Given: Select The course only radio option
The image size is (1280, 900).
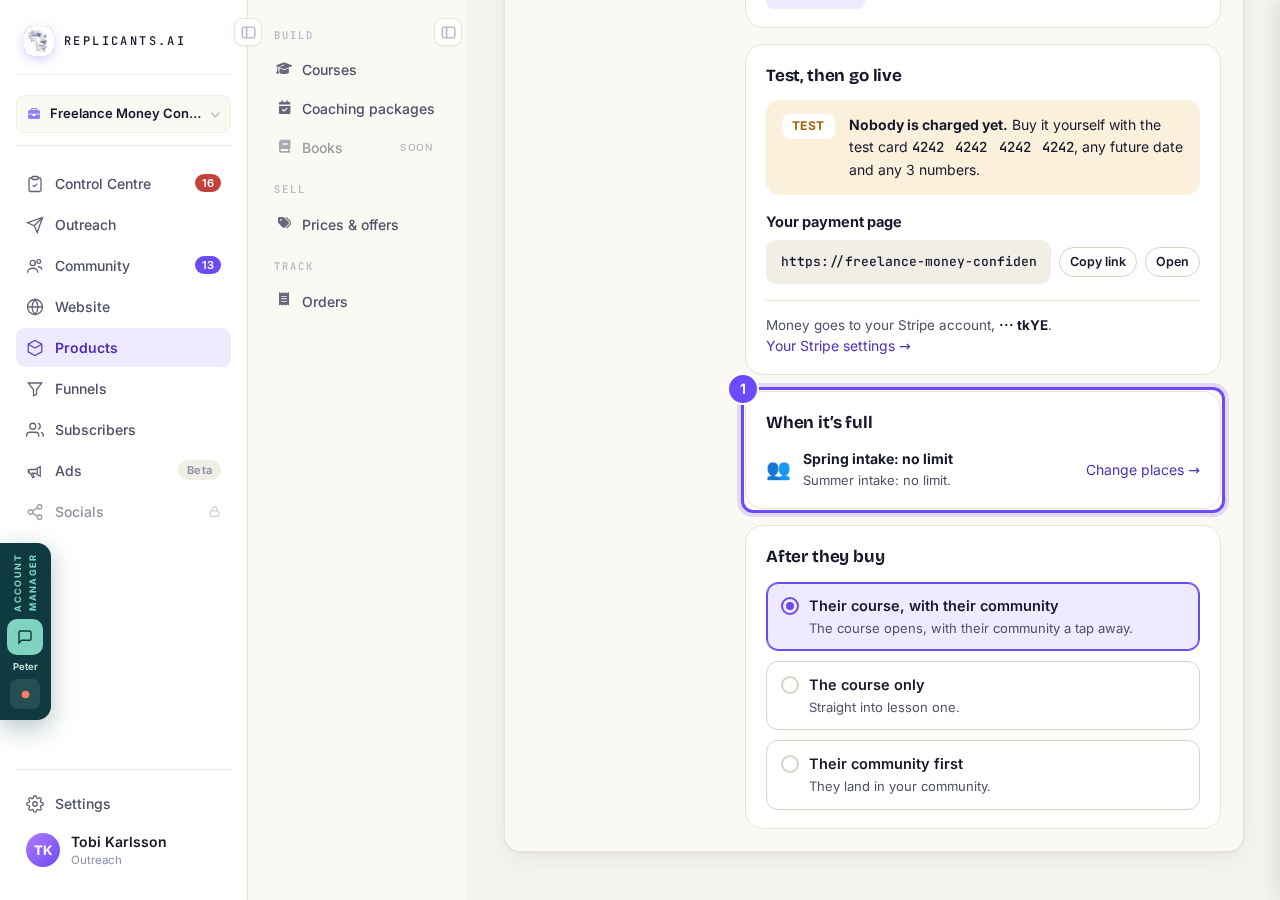Looking at the screenshot, I should coord(790,685).
